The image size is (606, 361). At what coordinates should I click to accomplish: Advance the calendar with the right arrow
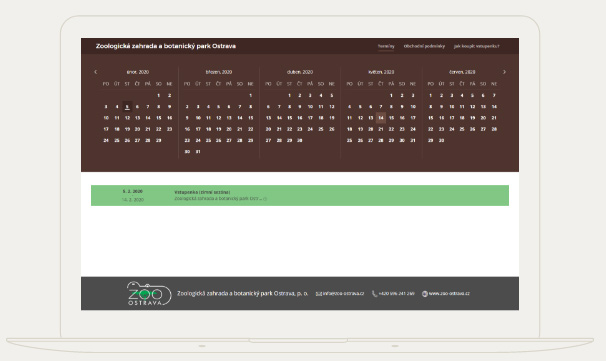pyautogui.click(x=504, y=72)
